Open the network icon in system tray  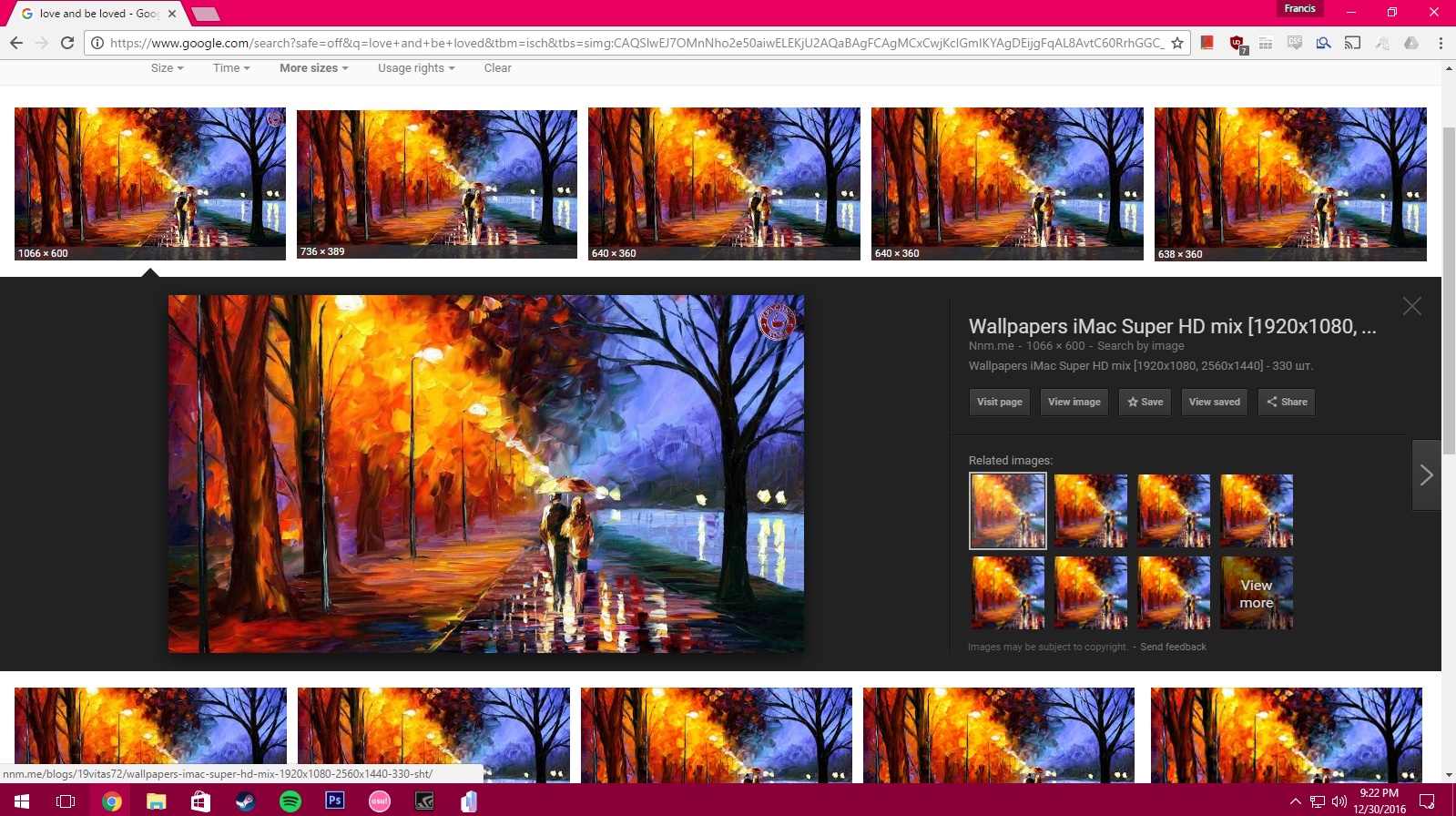point(1318,802)
